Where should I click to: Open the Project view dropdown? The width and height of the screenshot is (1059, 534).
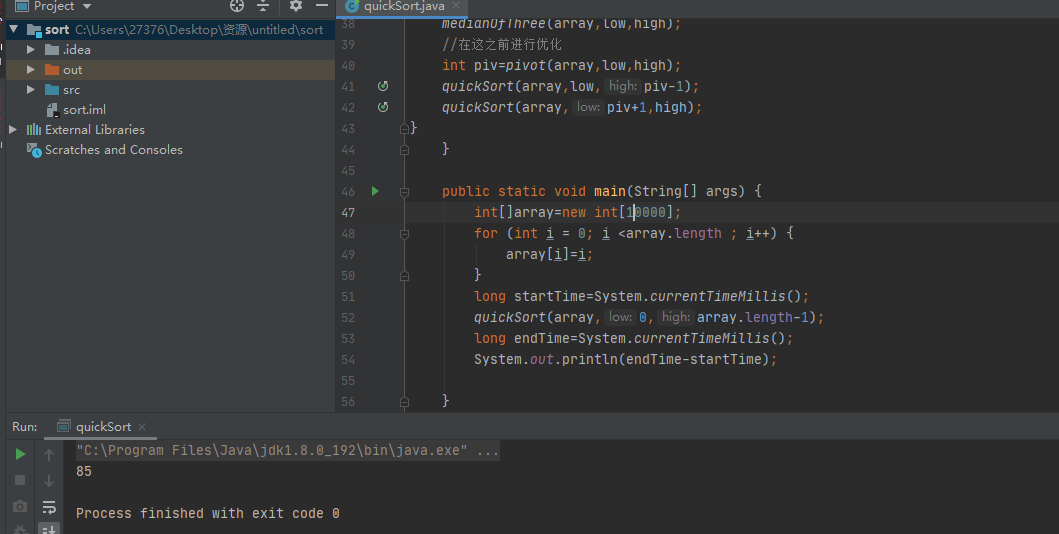(x=86, y=6)
